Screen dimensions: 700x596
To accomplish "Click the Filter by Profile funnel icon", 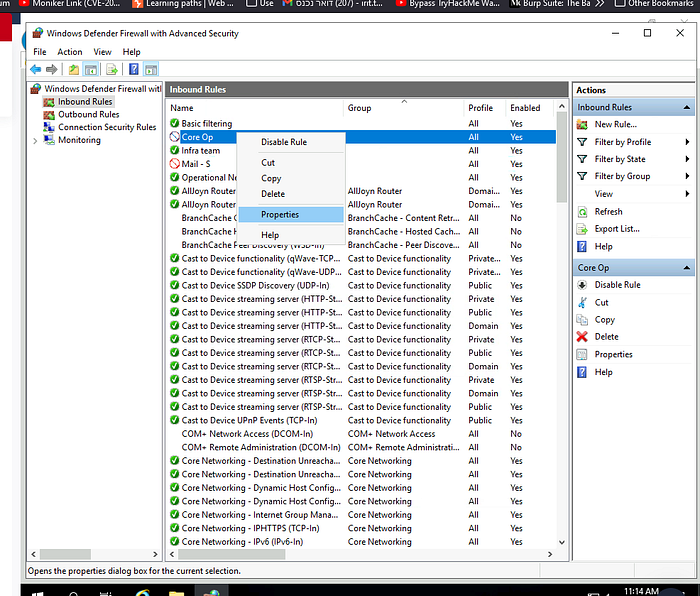I will point(582,142).
